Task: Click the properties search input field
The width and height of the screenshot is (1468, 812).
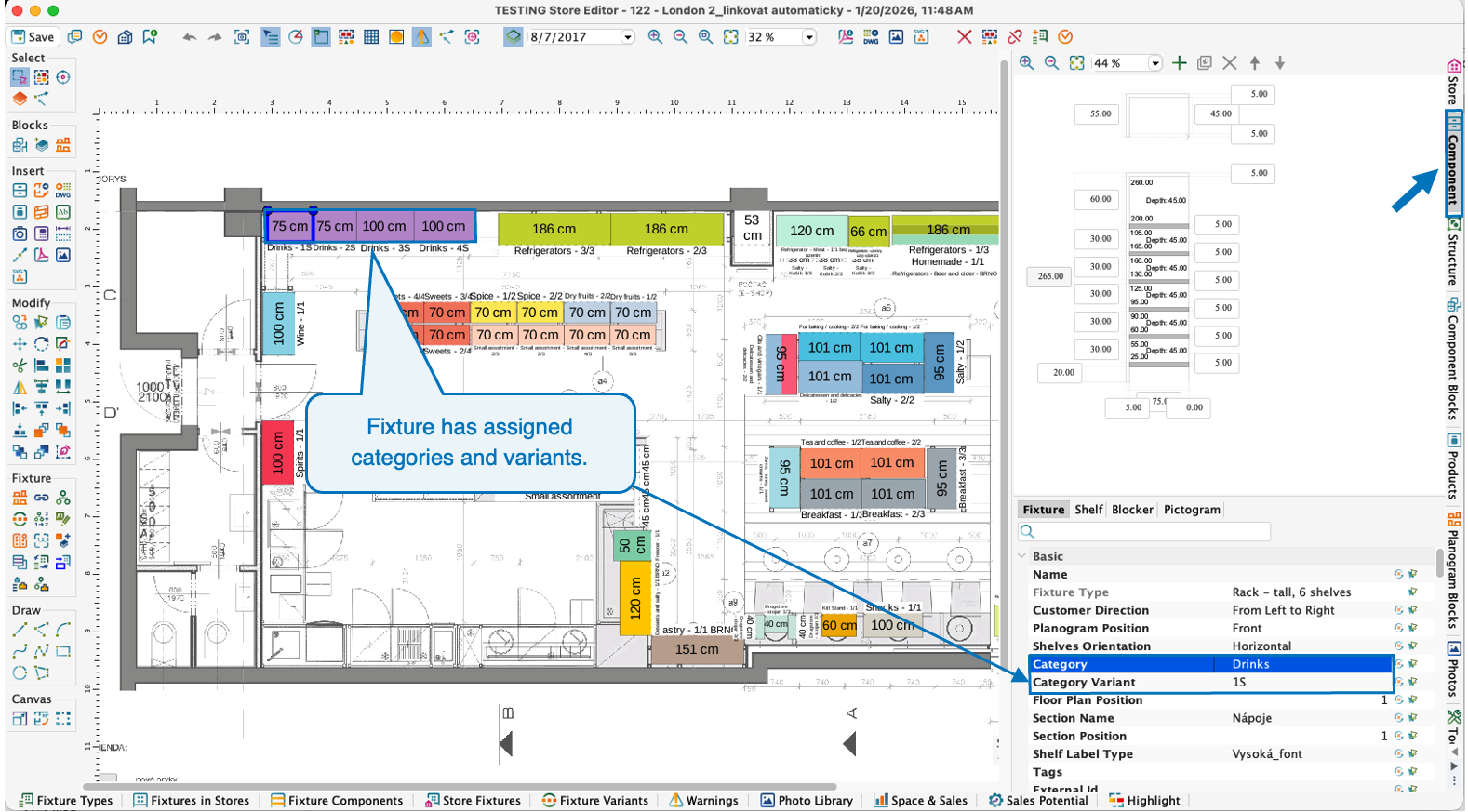Action: coord(1144,532)
